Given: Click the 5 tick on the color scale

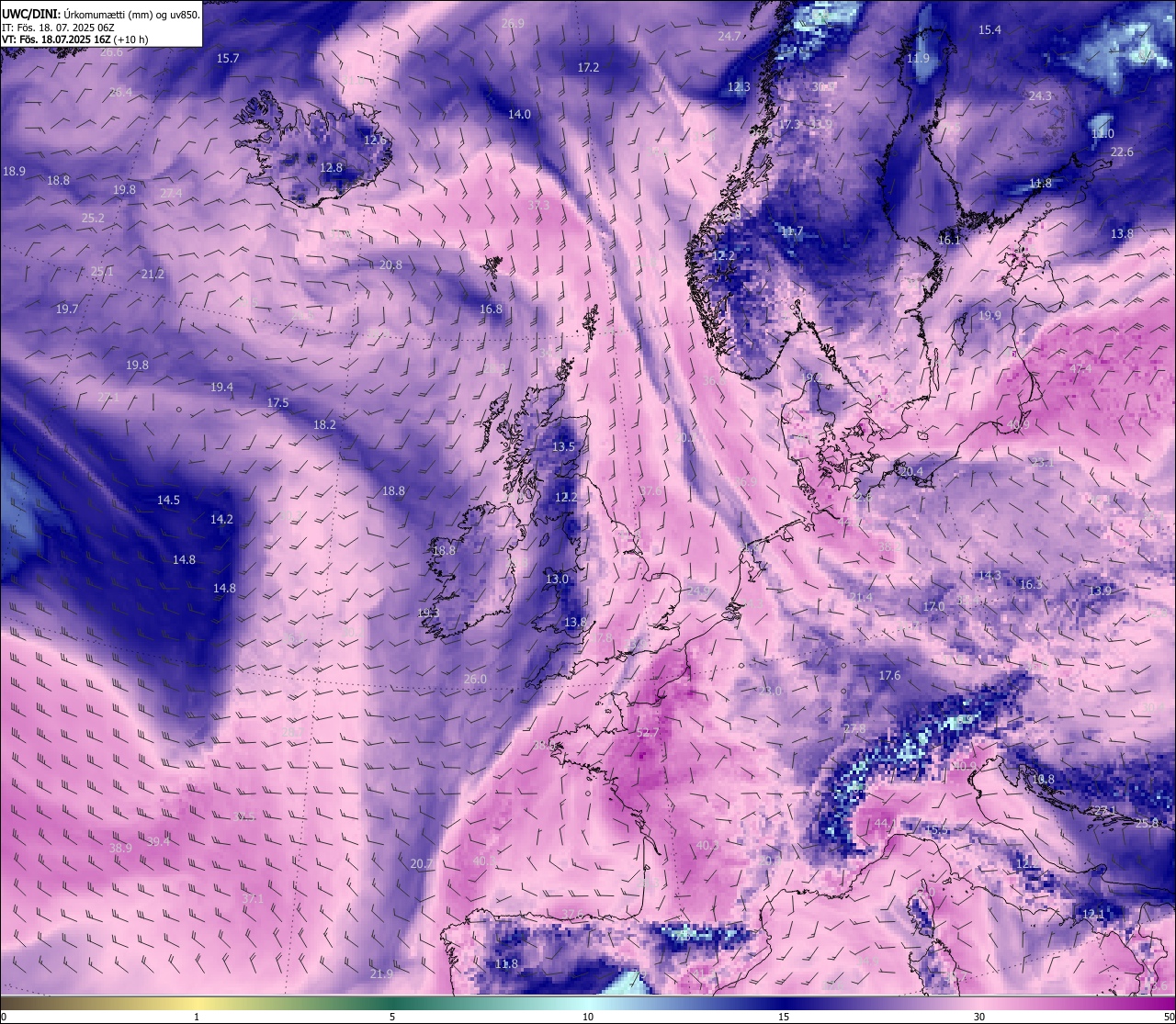Looking at the screenshot, I should coord(392,1017).
